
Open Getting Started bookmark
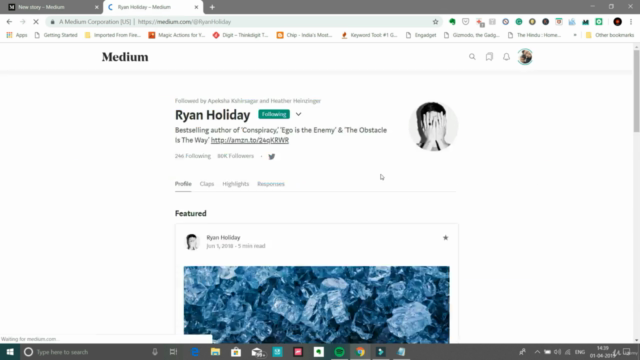click(56, 35)
